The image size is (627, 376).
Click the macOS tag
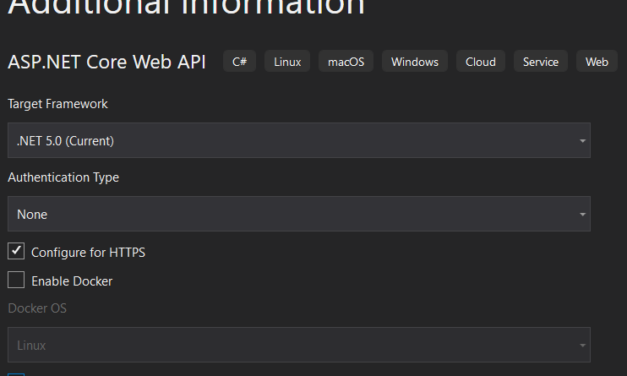click(346, 62)
